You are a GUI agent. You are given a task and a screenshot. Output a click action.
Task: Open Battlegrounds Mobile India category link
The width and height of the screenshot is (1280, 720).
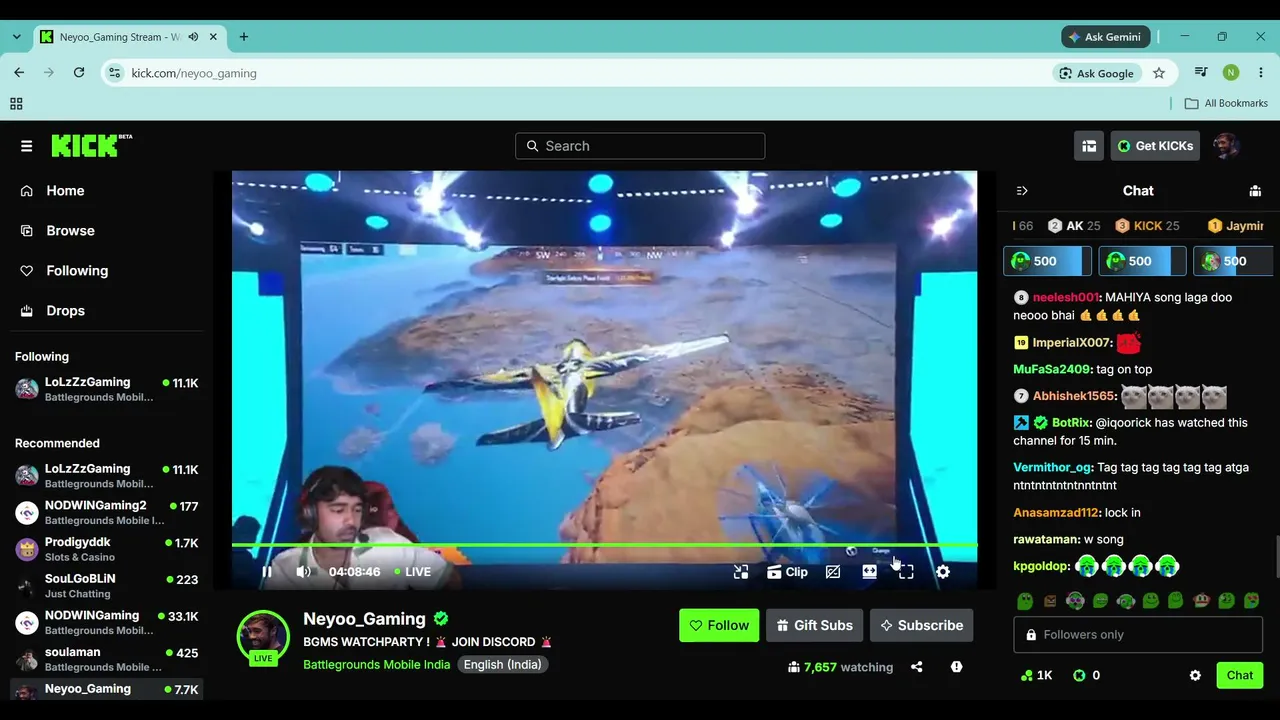point(377,665)
